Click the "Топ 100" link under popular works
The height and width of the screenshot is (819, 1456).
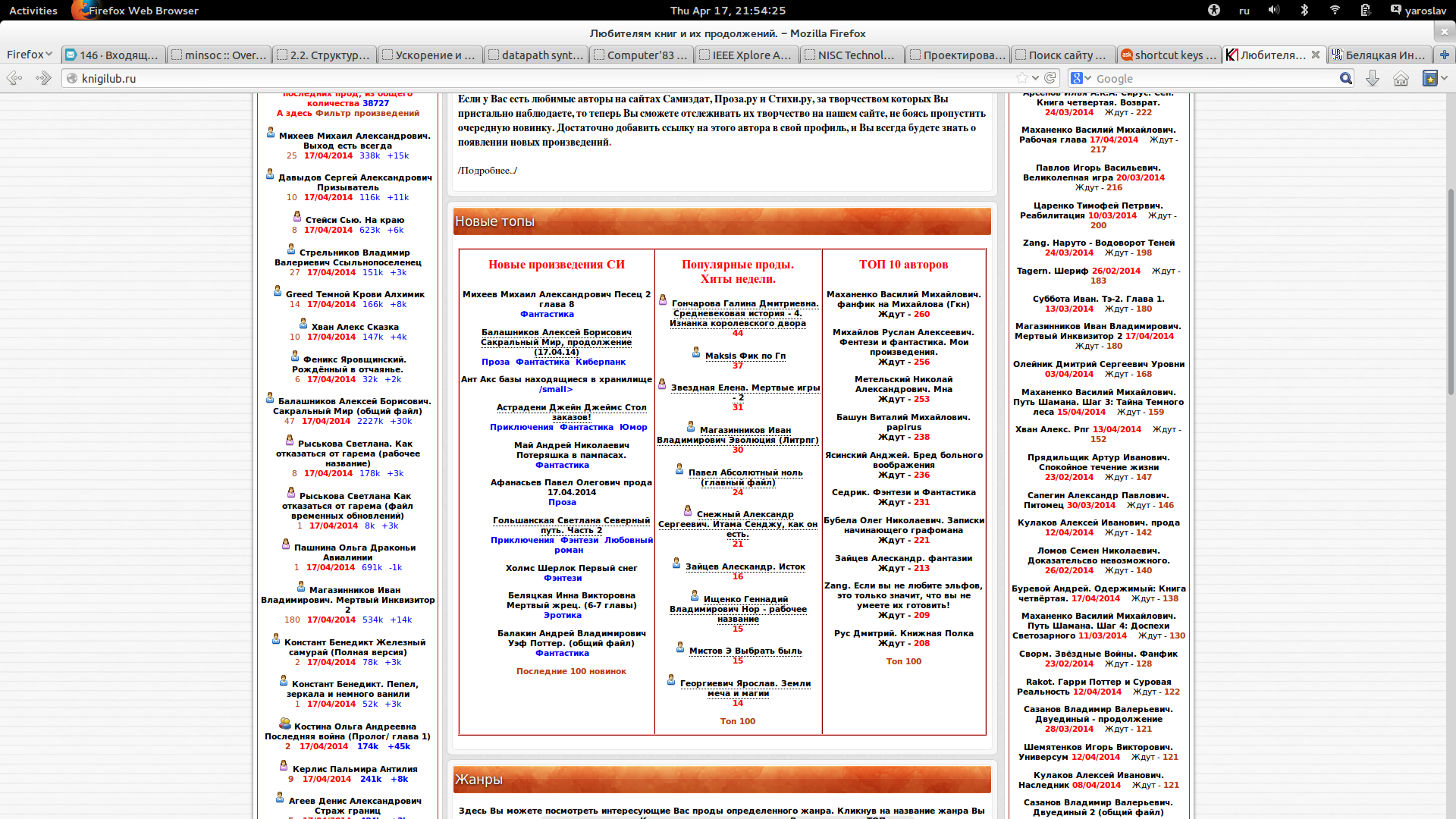(x=737, y=721)
